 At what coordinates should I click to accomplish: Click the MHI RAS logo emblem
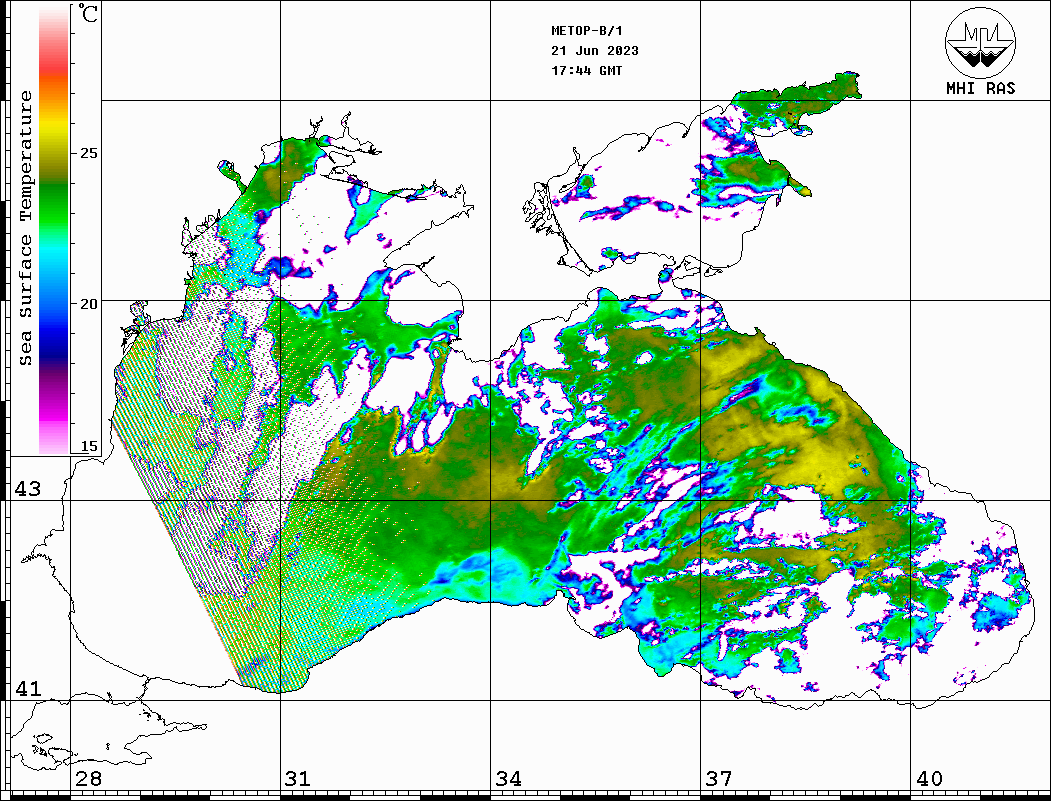(x=980, y=42)
